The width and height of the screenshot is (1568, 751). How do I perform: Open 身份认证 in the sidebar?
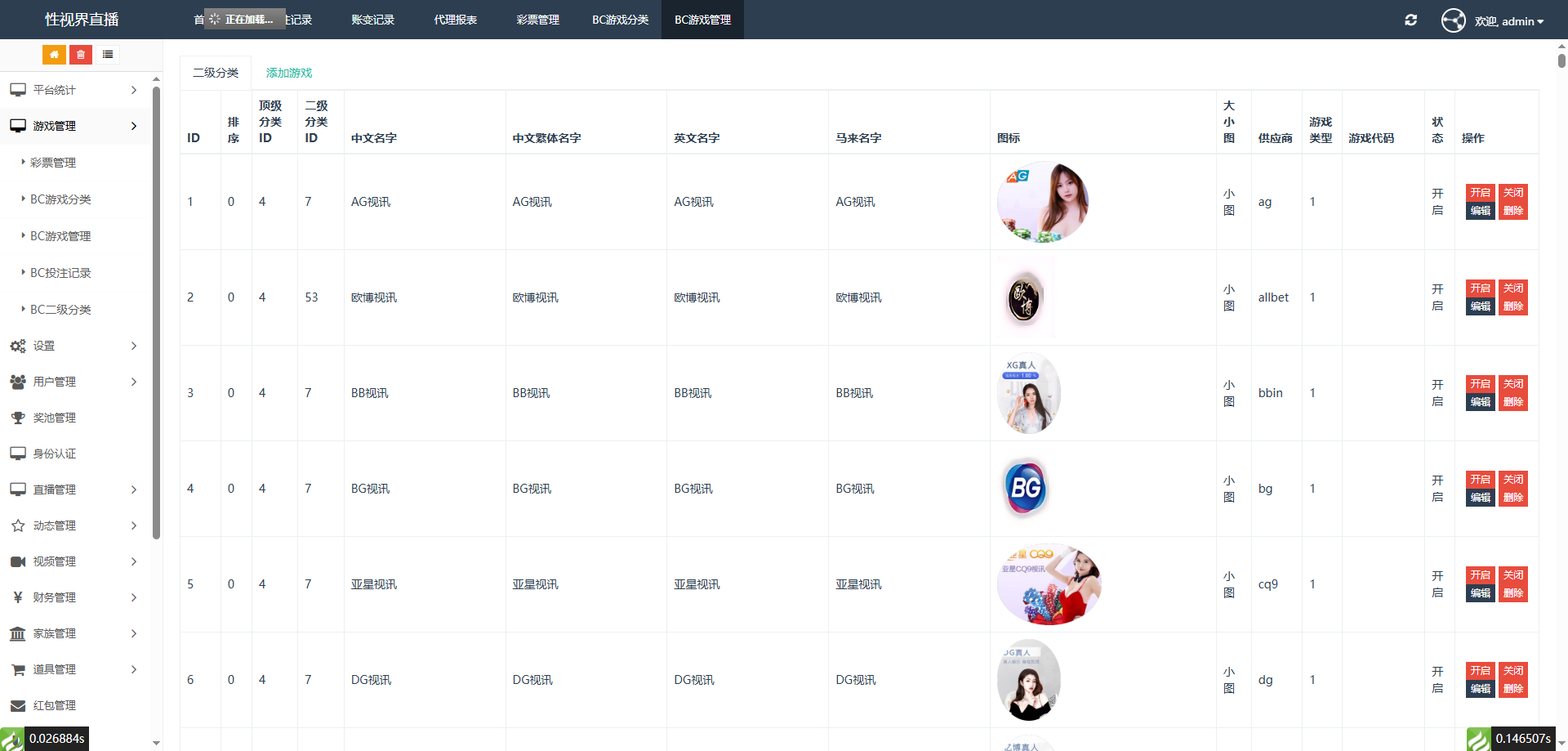click(54, 454)
